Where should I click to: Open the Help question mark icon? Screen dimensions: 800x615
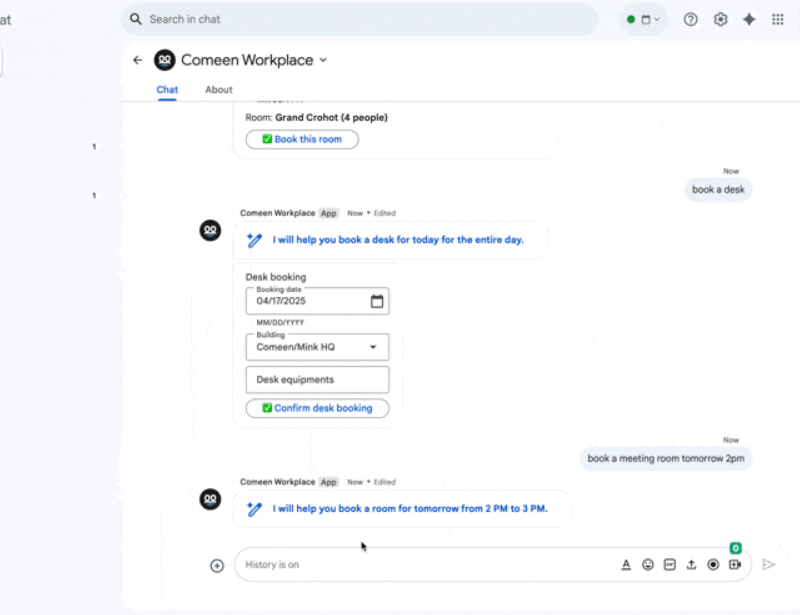click(690, 19)
